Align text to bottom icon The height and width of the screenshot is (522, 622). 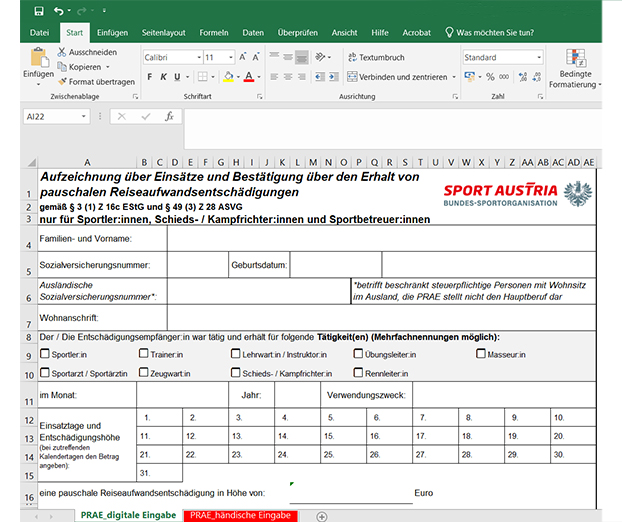(302, 57)
